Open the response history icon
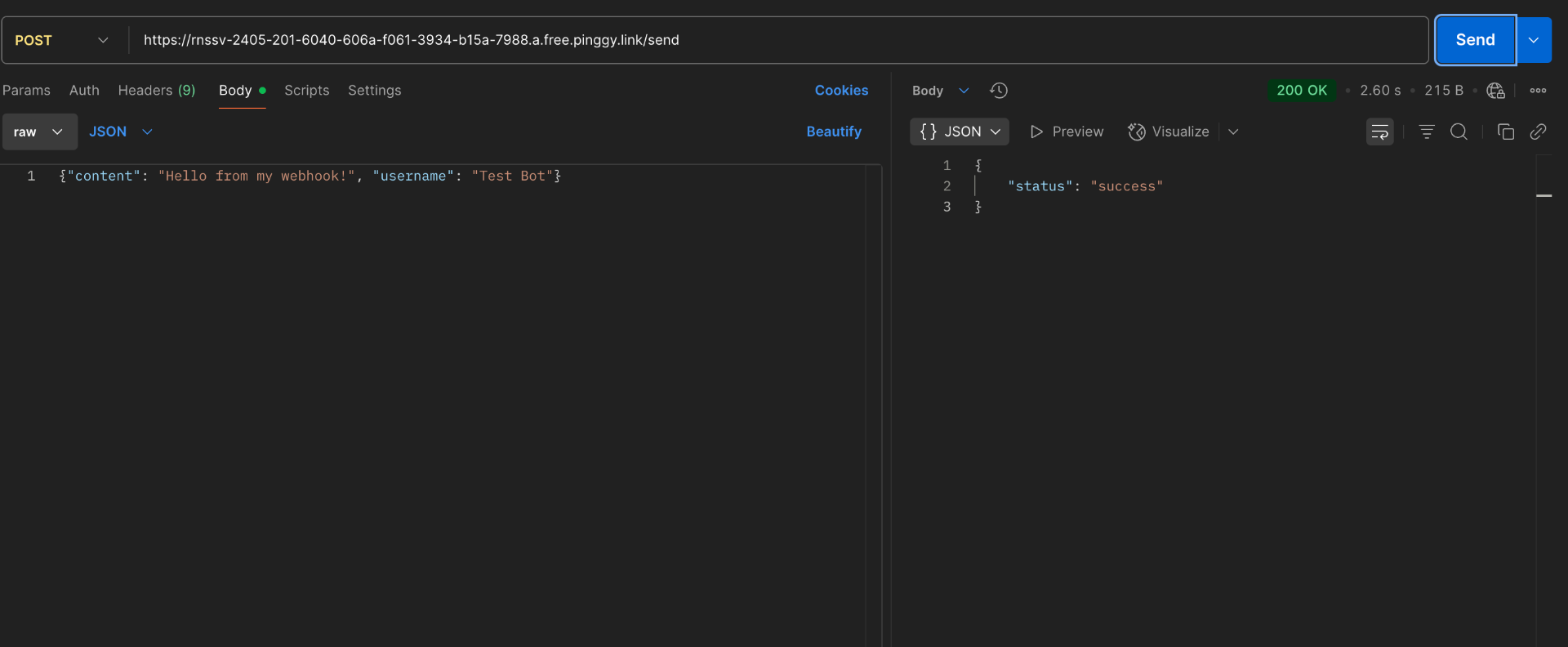This screenshot has width=1568, height=647. [x=998, y=91]
